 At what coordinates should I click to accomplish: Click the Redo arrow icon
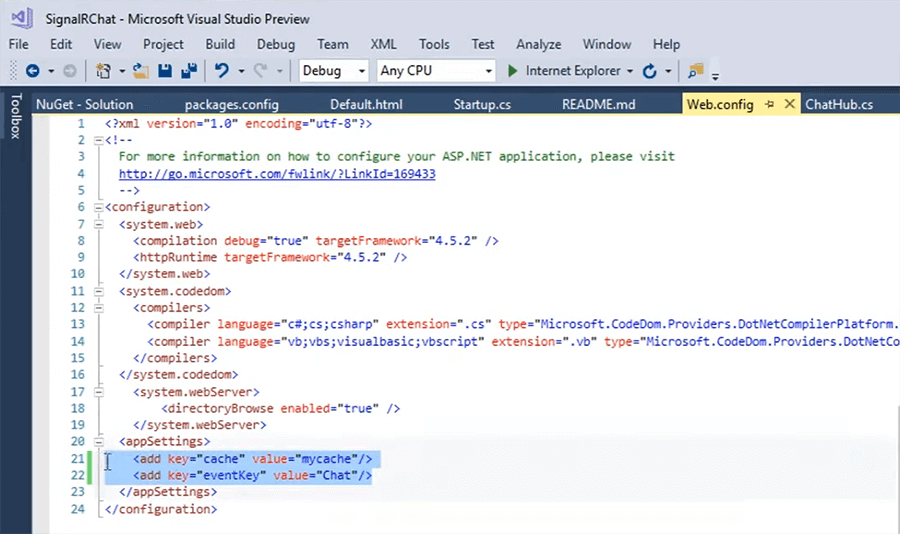261,71
